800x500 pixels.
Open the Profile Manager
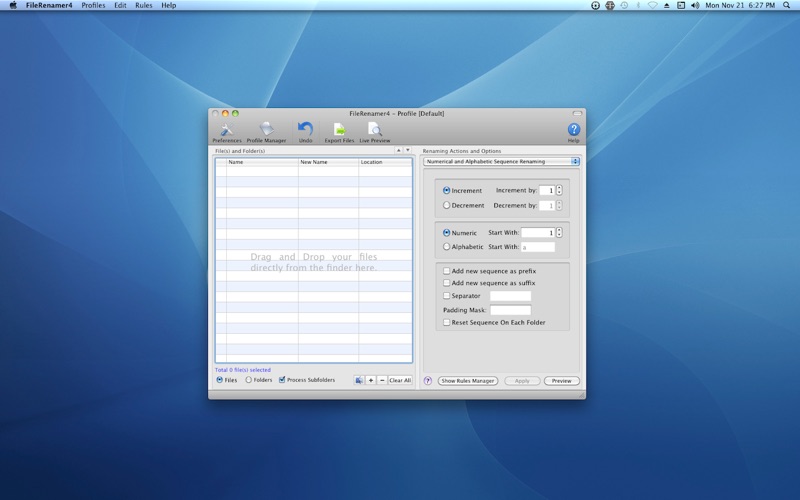point(266,129)
